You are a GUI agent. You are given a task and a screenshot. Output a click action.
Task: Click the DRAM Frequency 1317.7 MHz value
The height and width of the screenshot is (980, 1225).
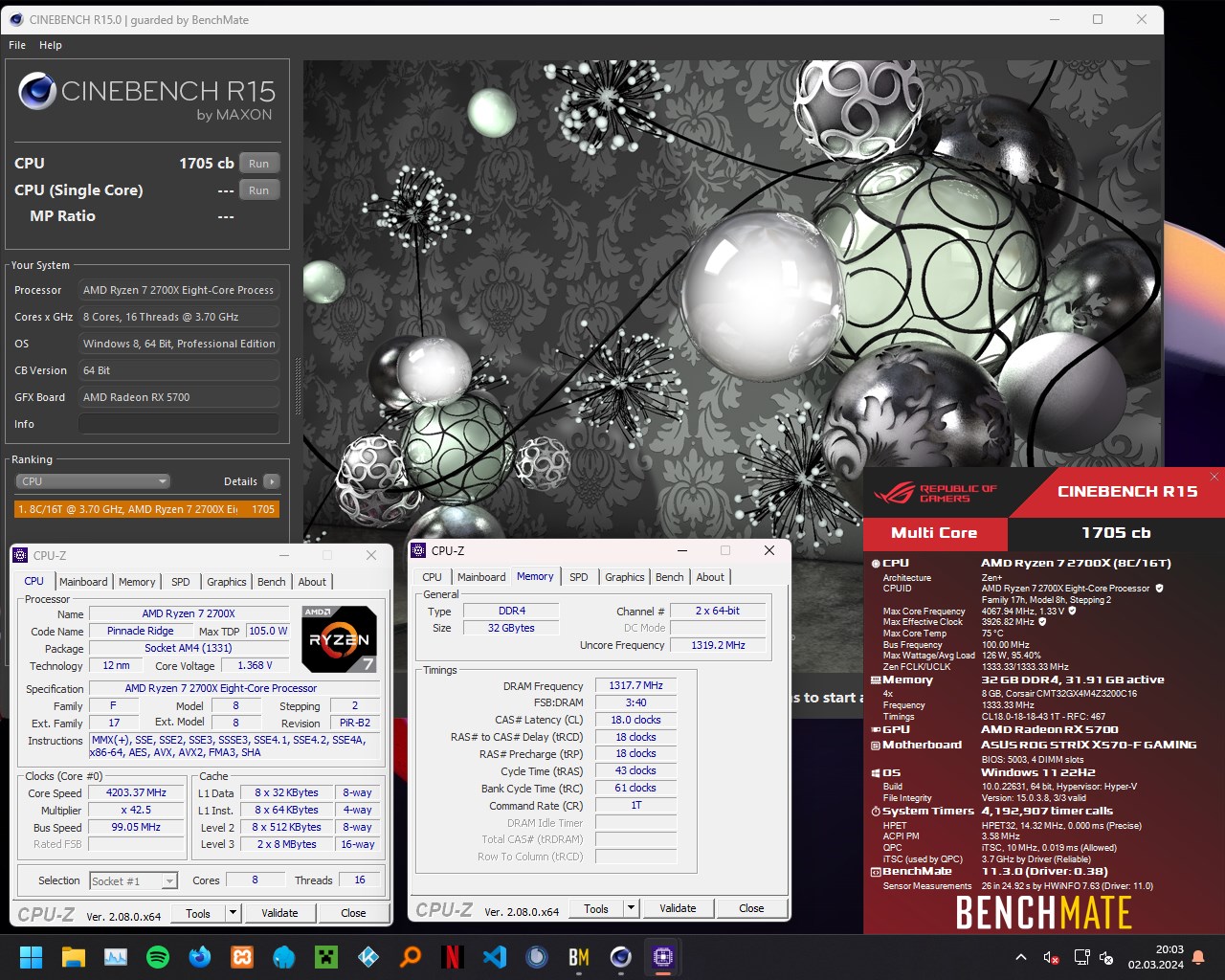635,685
